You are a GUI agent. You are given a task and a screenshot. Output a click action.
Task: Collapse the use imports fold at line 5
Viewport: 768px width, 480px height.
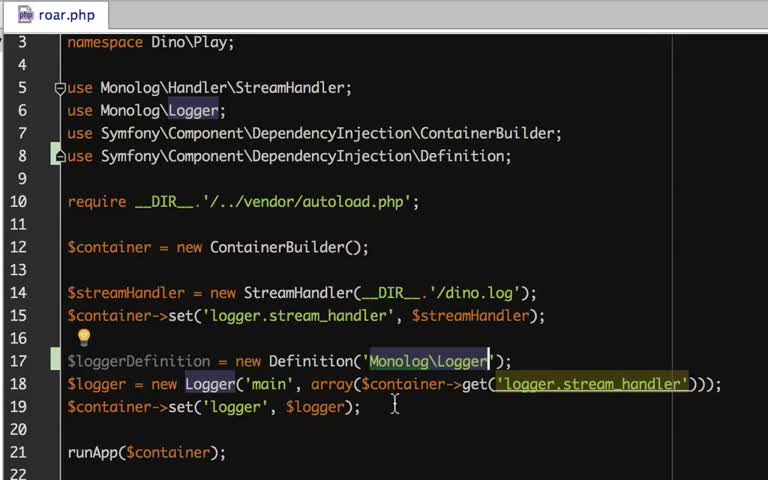60,89
